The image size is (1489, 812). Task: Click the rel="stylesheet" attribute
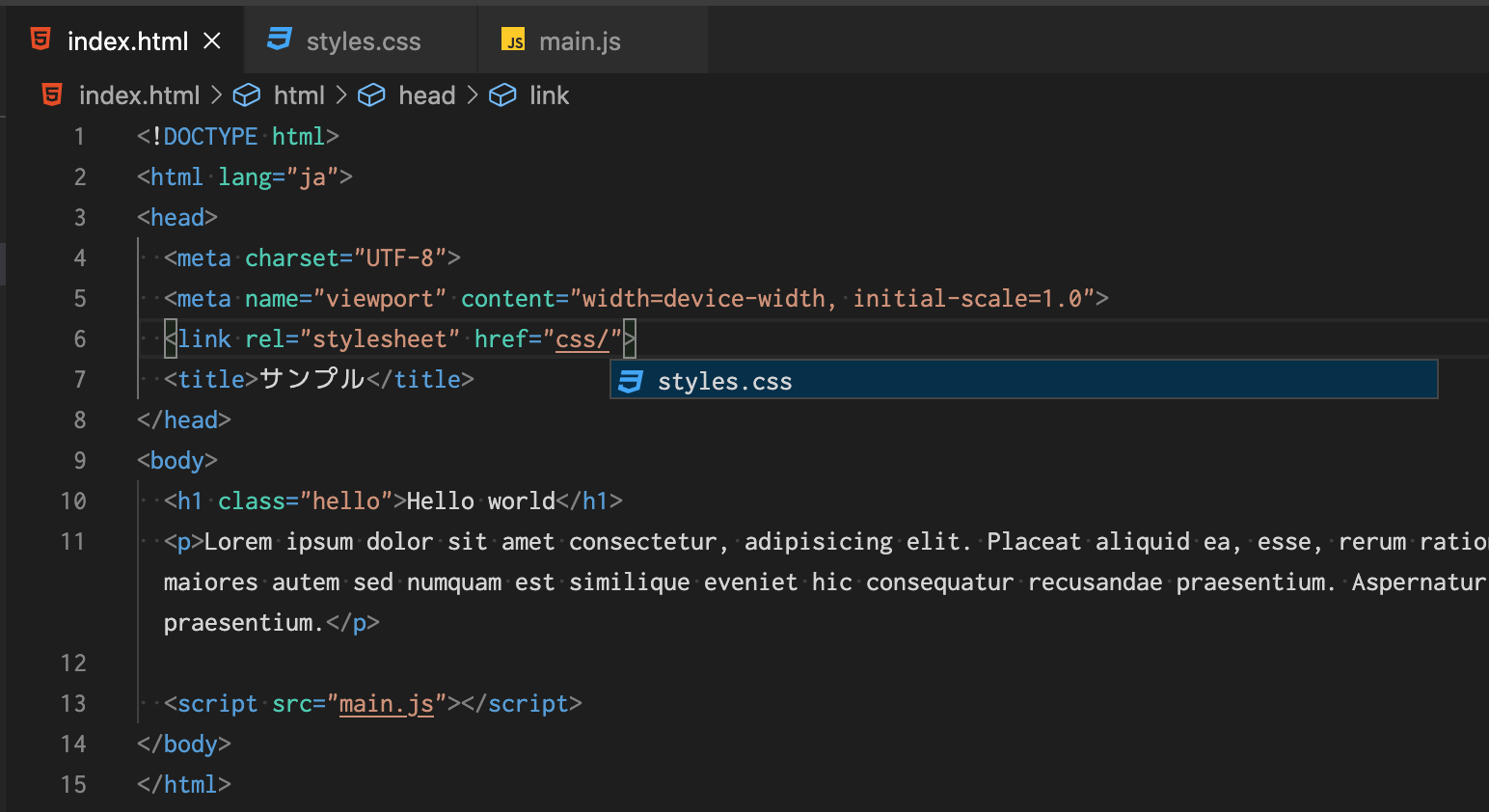353,339
